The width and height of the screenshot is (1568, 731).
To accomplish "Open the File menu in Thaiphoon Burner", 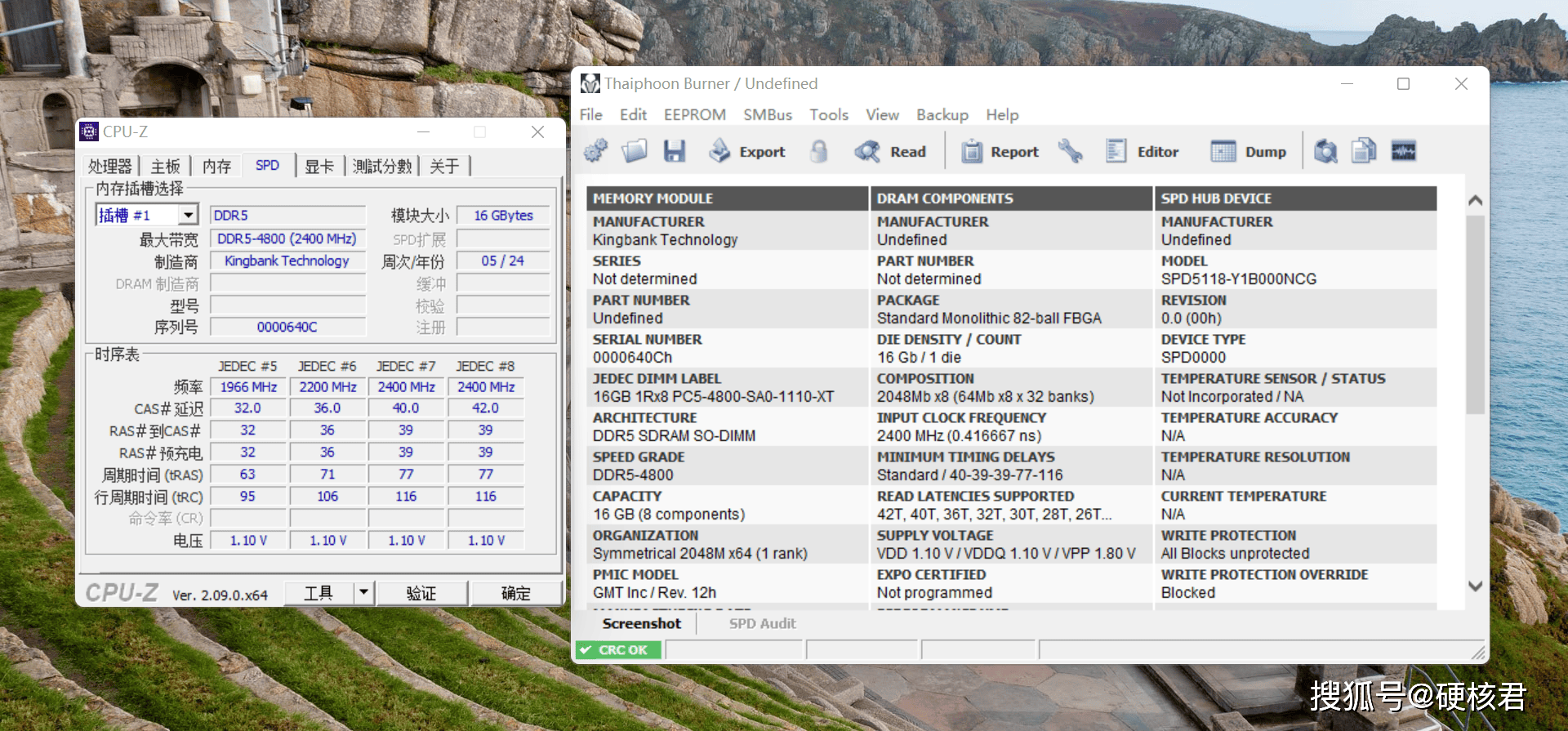I will tap(591, 115).
